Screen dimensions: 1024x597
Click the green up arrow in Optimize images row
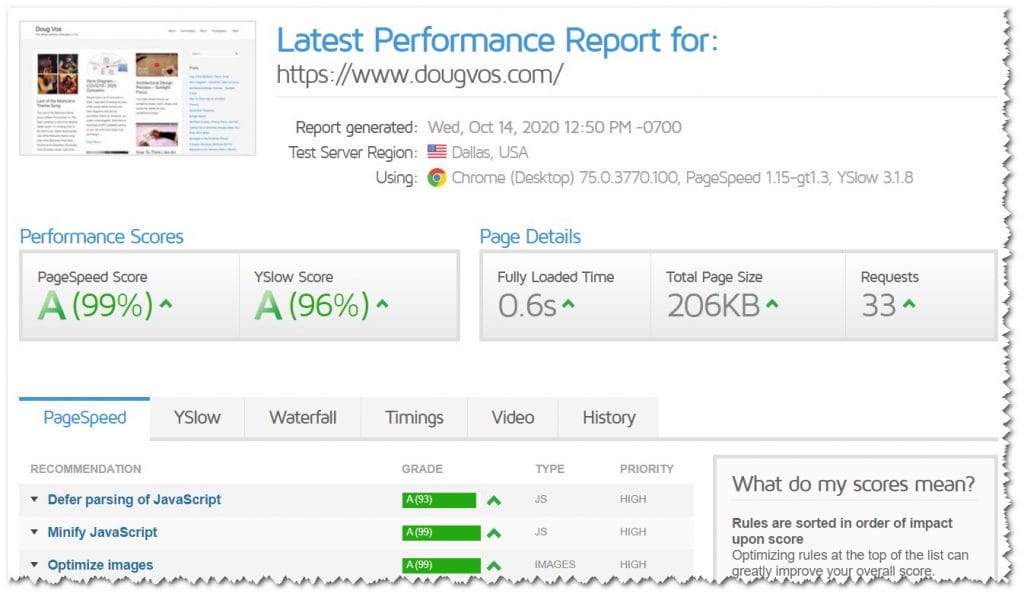point(494,566)
